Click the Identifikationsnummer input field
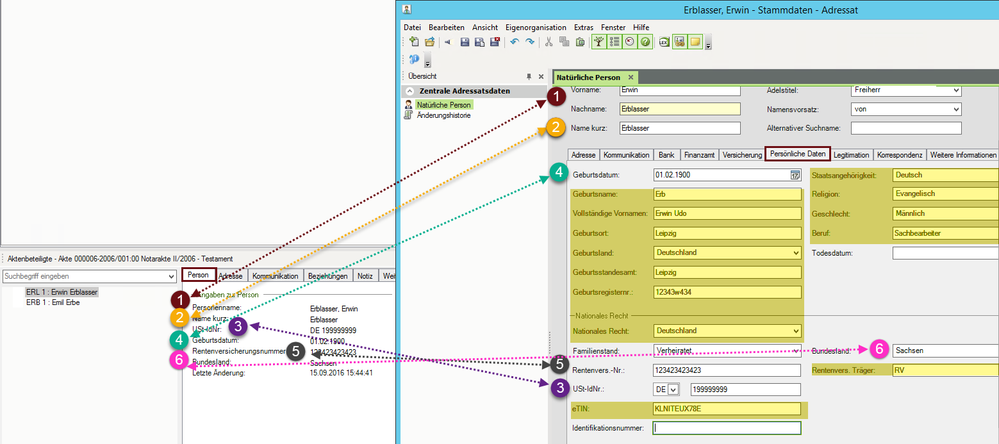This screenshot has width=999, height=444. pos(727,428)
